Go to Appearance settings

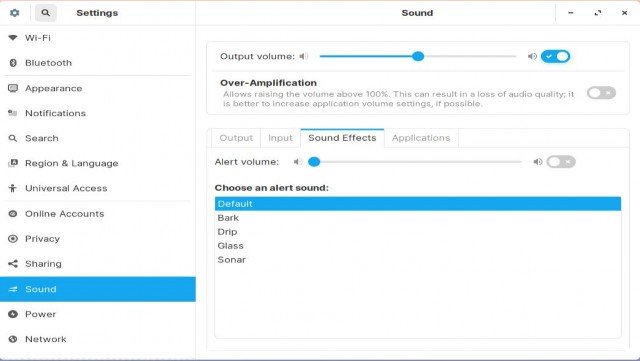click(98, 88)
